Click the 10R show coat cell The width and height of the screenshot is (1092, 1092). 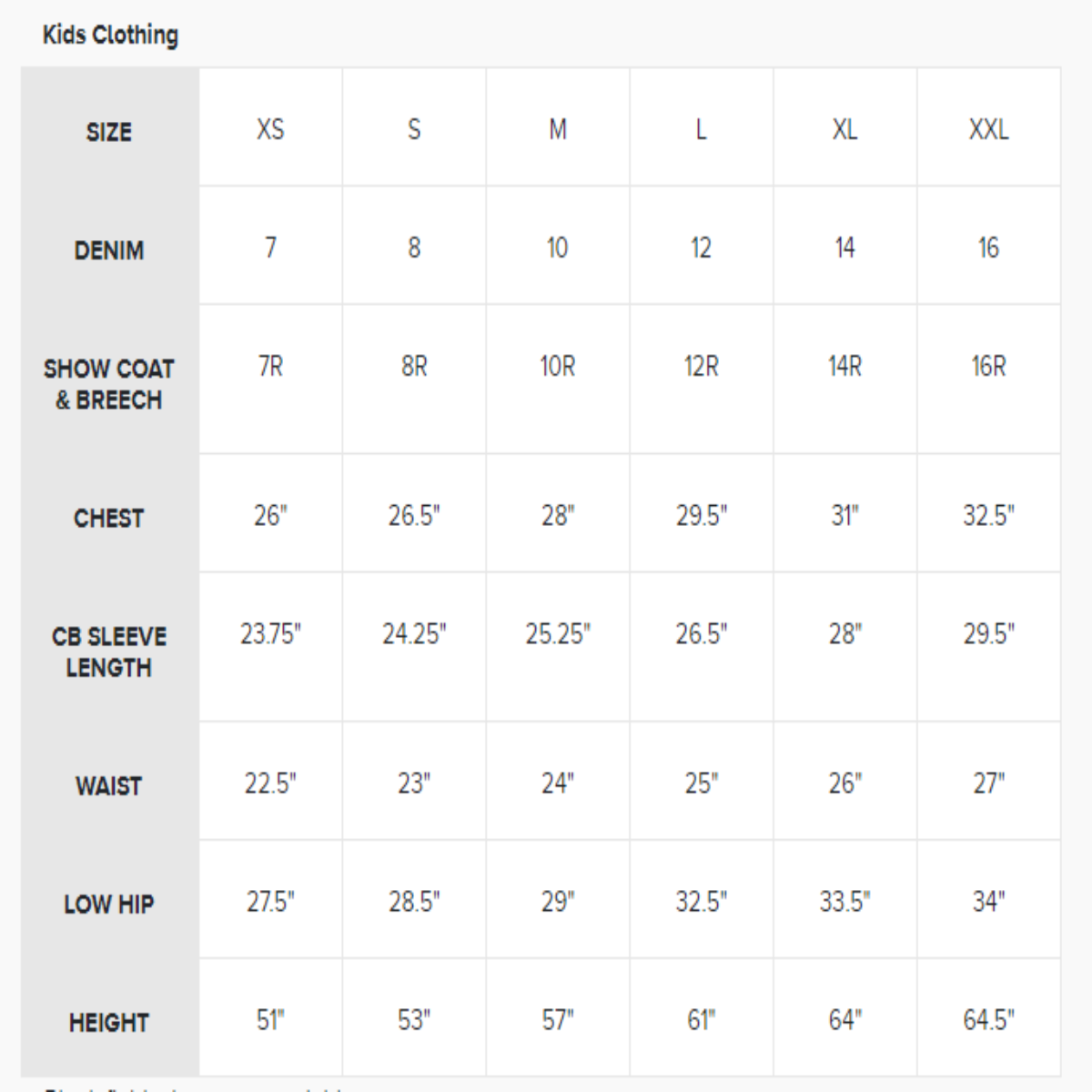tap(558, 366)
